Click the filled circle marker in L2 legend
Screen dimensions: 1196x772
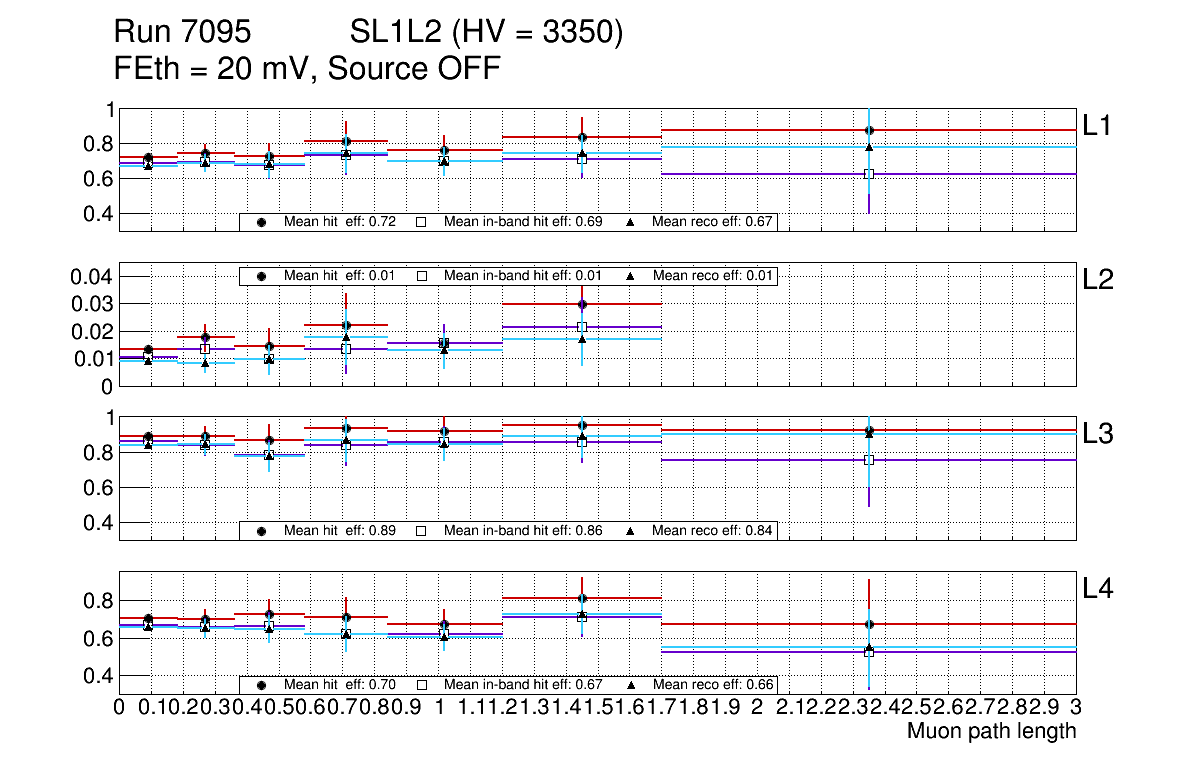(262, 276)
